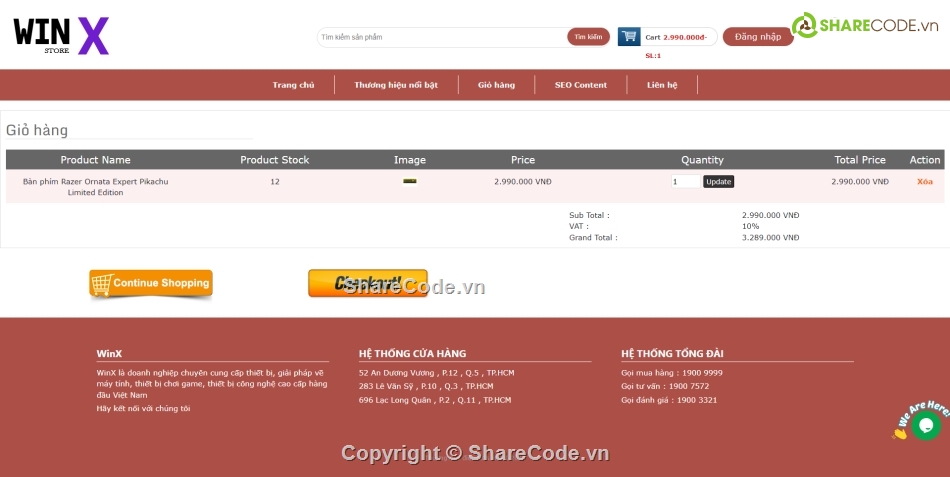Click the Đăng nhập login button
The width and height of the screenshot is (950, 477).
[x=758, y=36]
